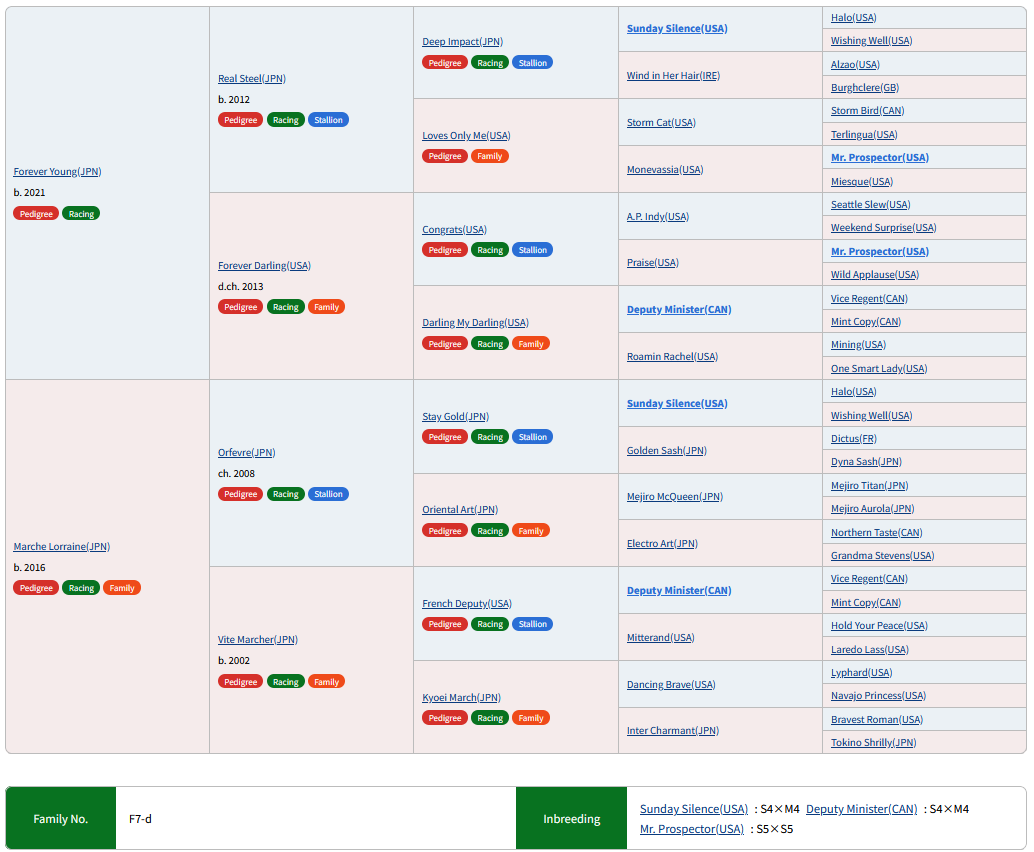Click Racing badge under Congrats(USA)
The width and height of the screenshot is (1034, 852).
pos(490,250)
